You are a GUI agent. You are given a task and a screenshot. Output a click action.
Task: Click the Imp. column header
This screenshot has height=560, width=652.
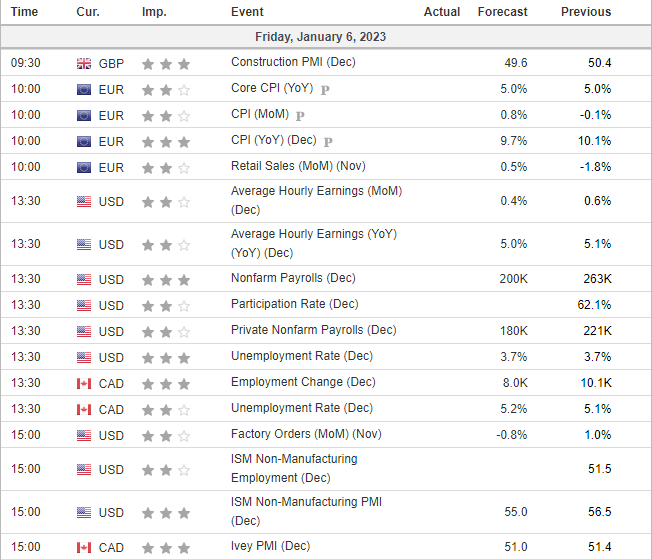tap(154, 12)
